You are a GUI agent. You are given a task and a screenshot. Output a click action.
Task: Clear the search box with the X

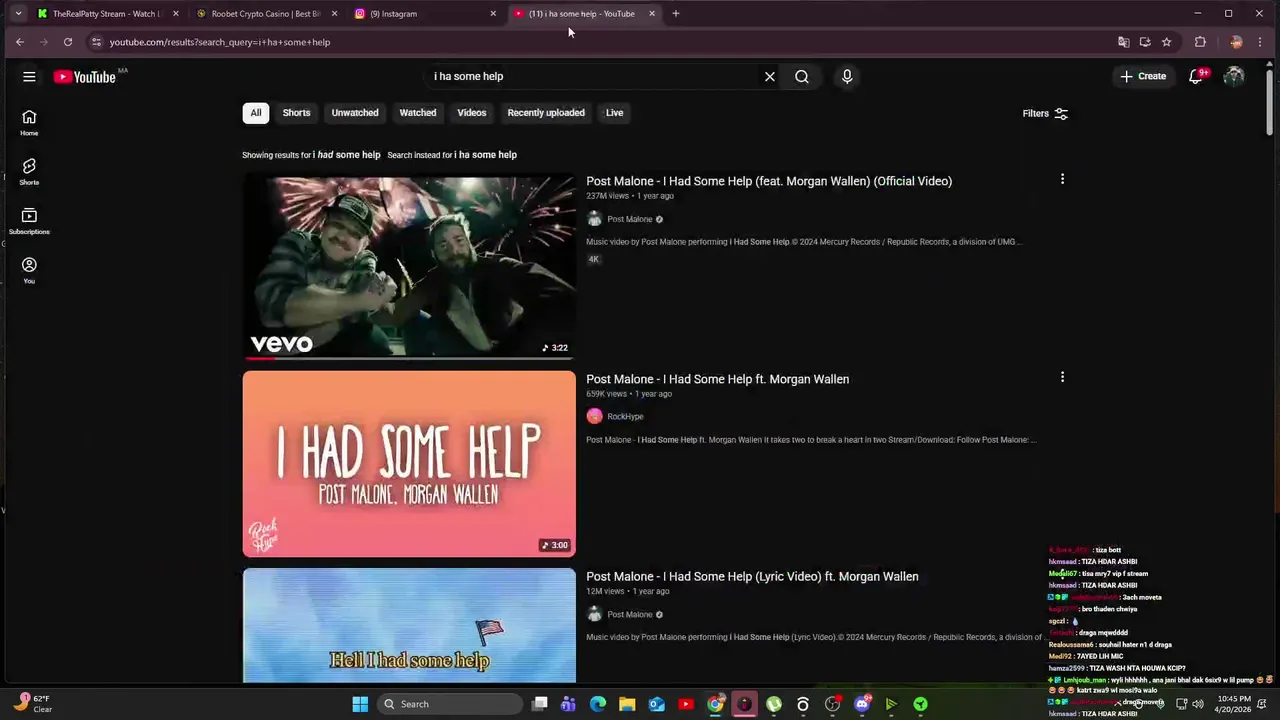click(x=770, y=76)
